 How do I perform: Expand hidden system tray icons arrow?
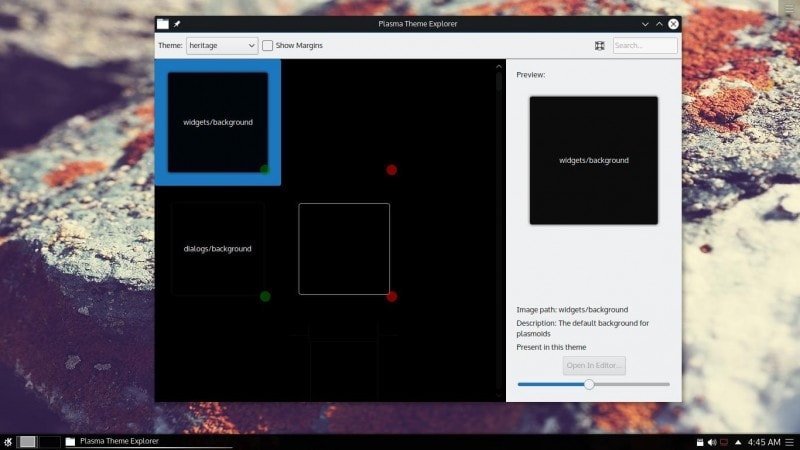pos(738,442)
